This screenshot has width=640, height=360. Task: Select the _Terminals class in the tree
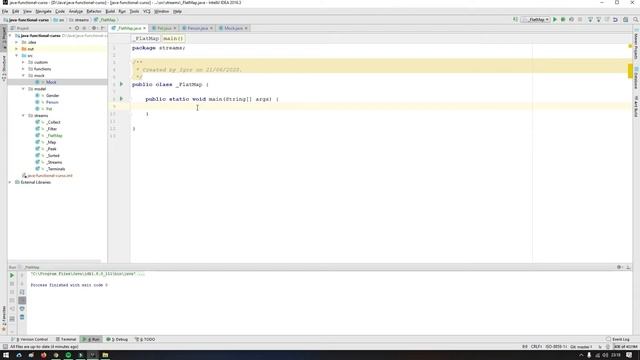point(56,169)
